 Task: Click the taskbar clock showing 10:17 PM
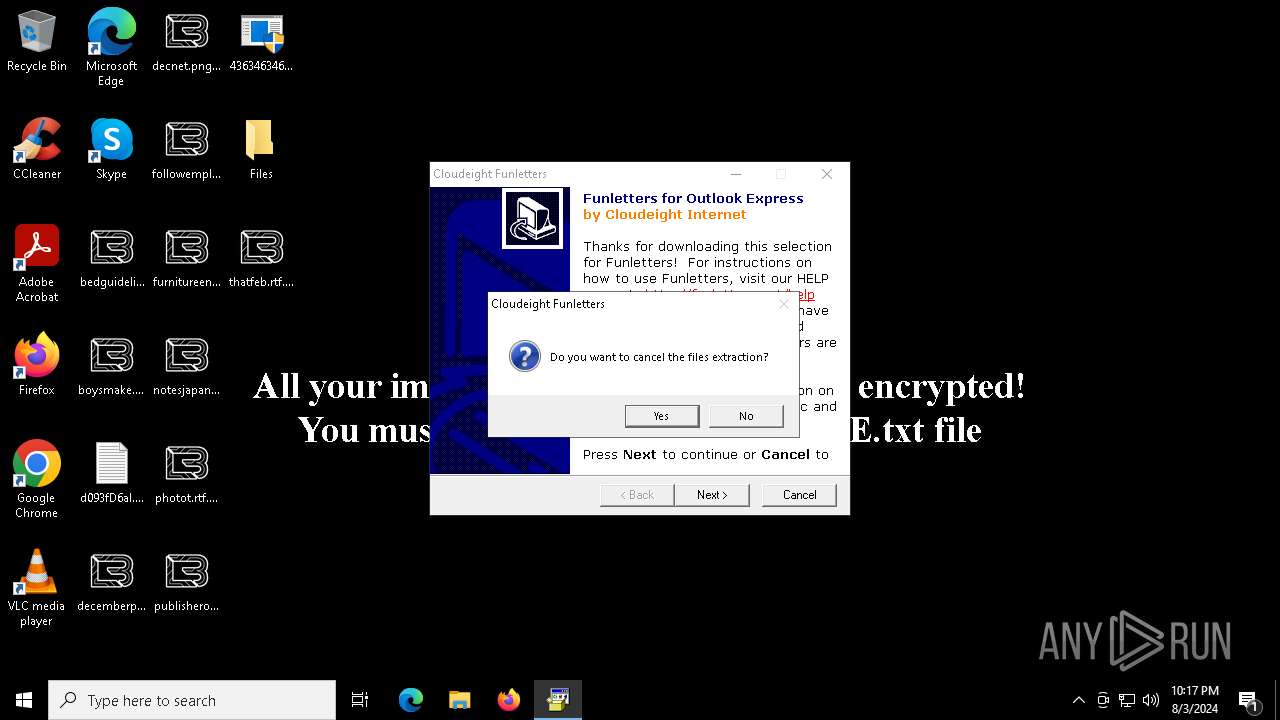click(1194, 700)
